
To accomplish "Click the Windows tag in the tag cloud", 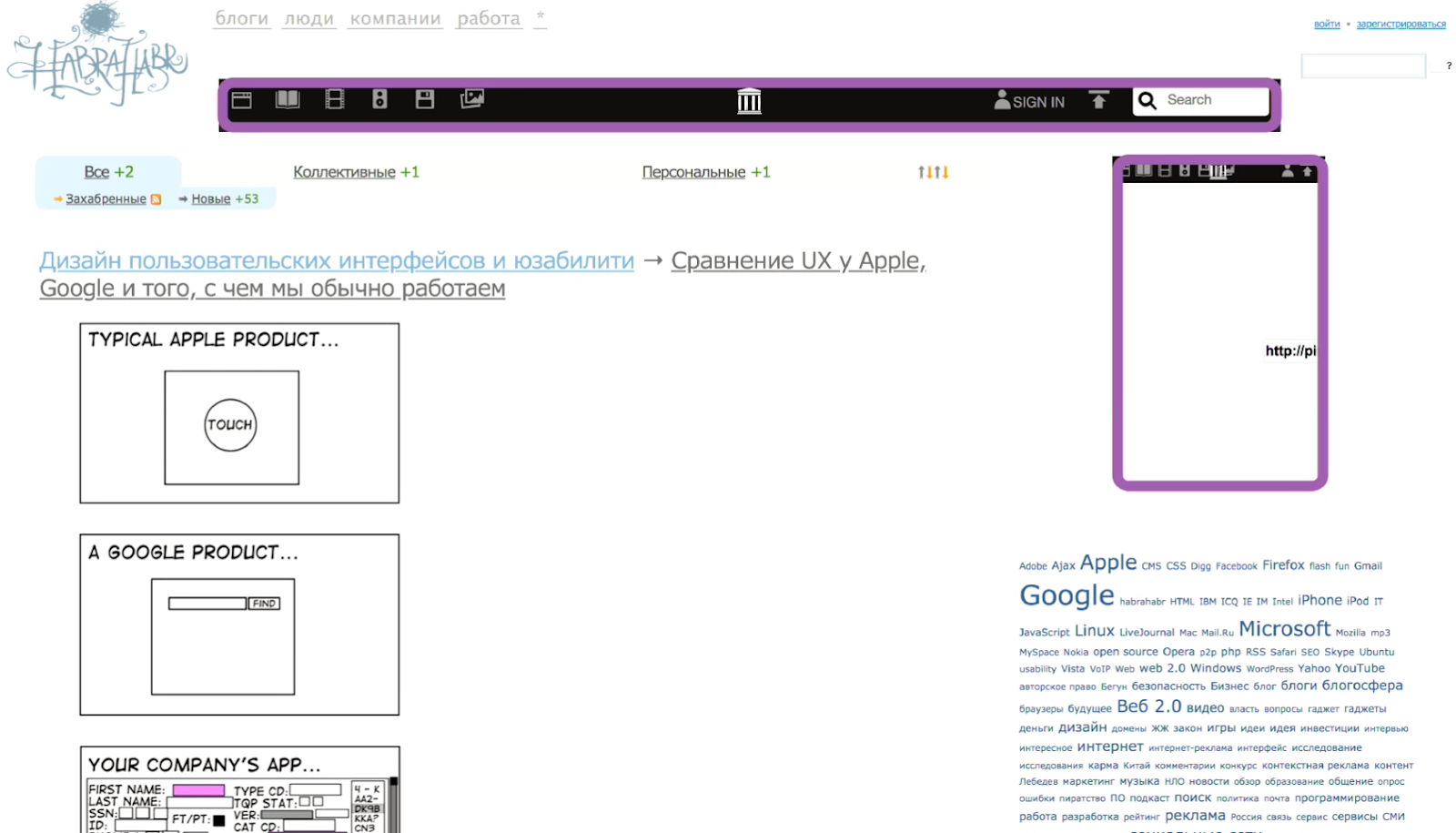I will click(1216, 668).
